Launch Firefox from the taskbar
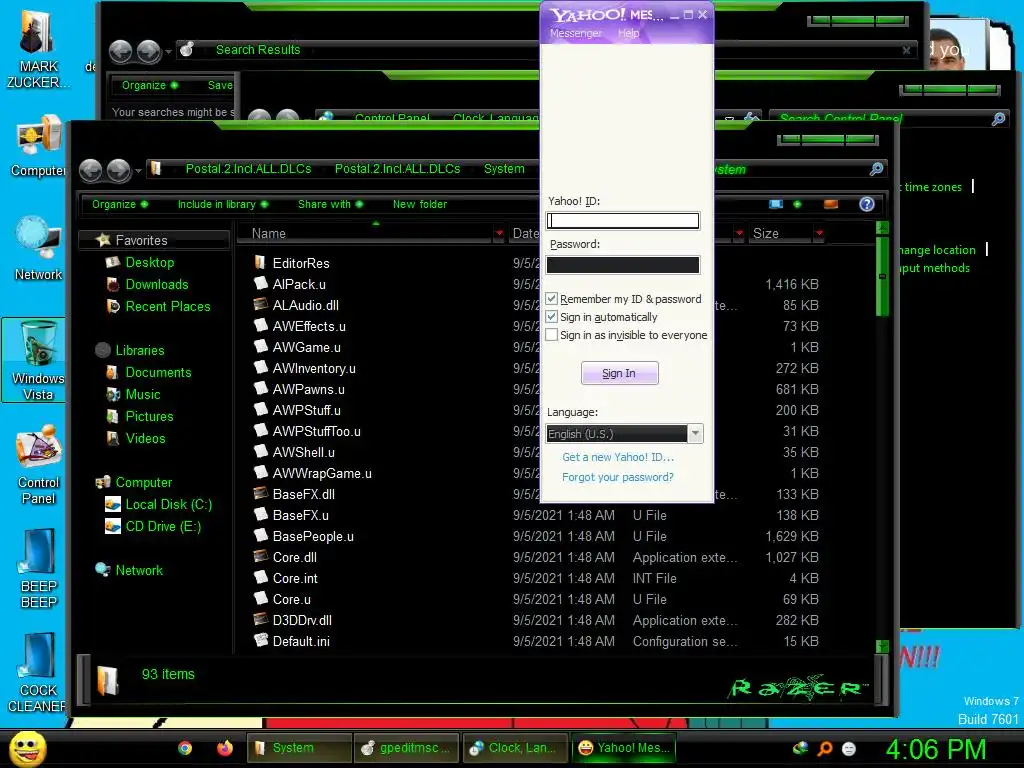1024x768 pixels. (224, 748)
